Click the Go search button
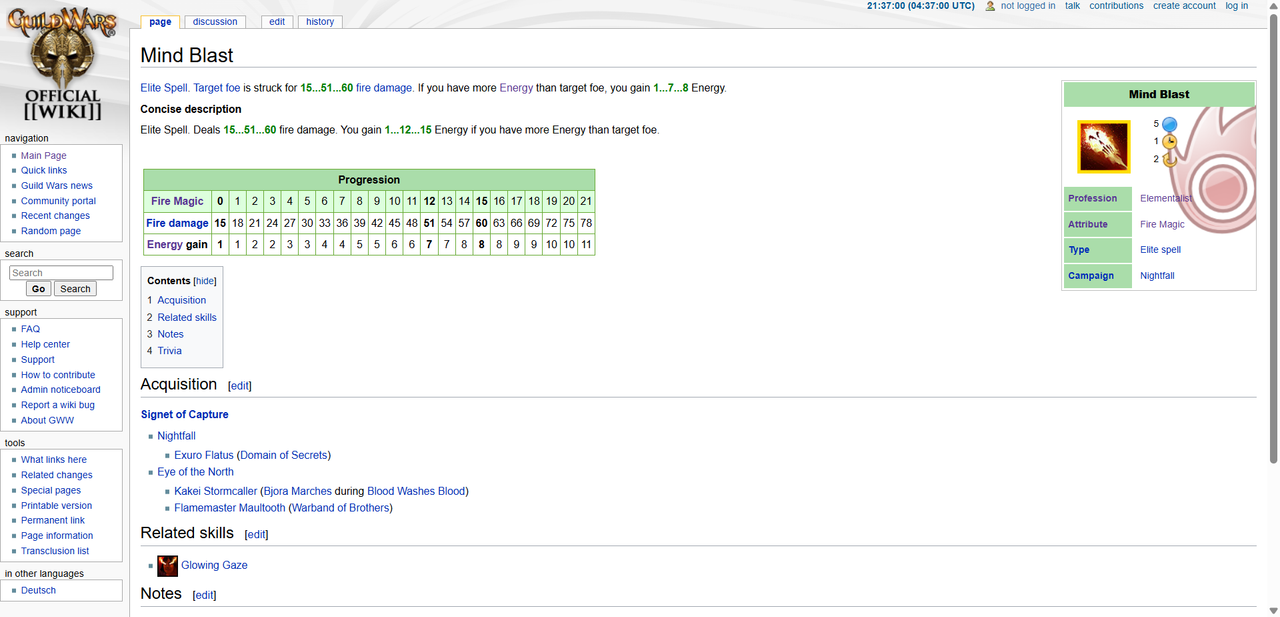 coord(38,289)
